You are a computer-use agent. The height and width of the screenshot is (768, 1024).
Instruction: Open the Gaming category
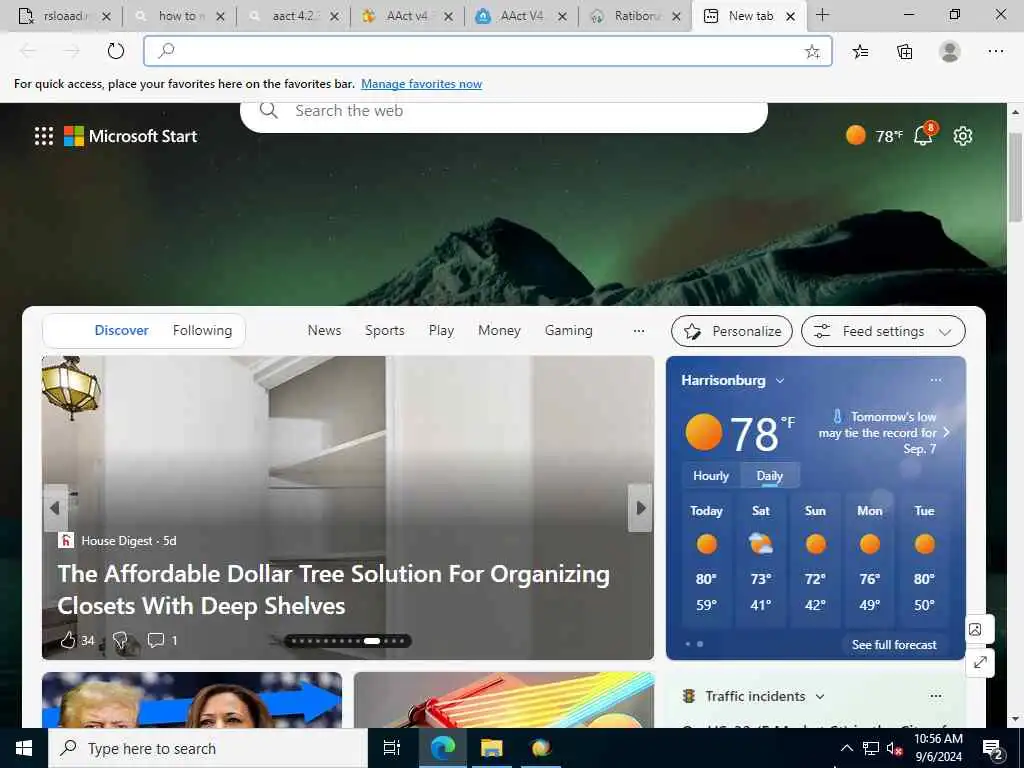tap(569, 330)
